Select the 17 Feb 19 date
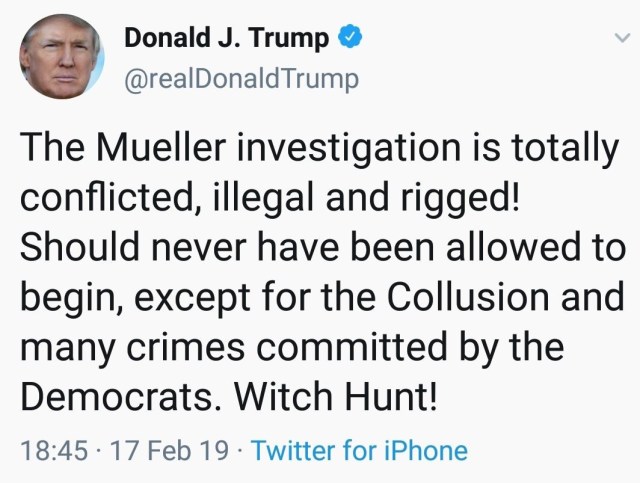 [x=156, y=450]
